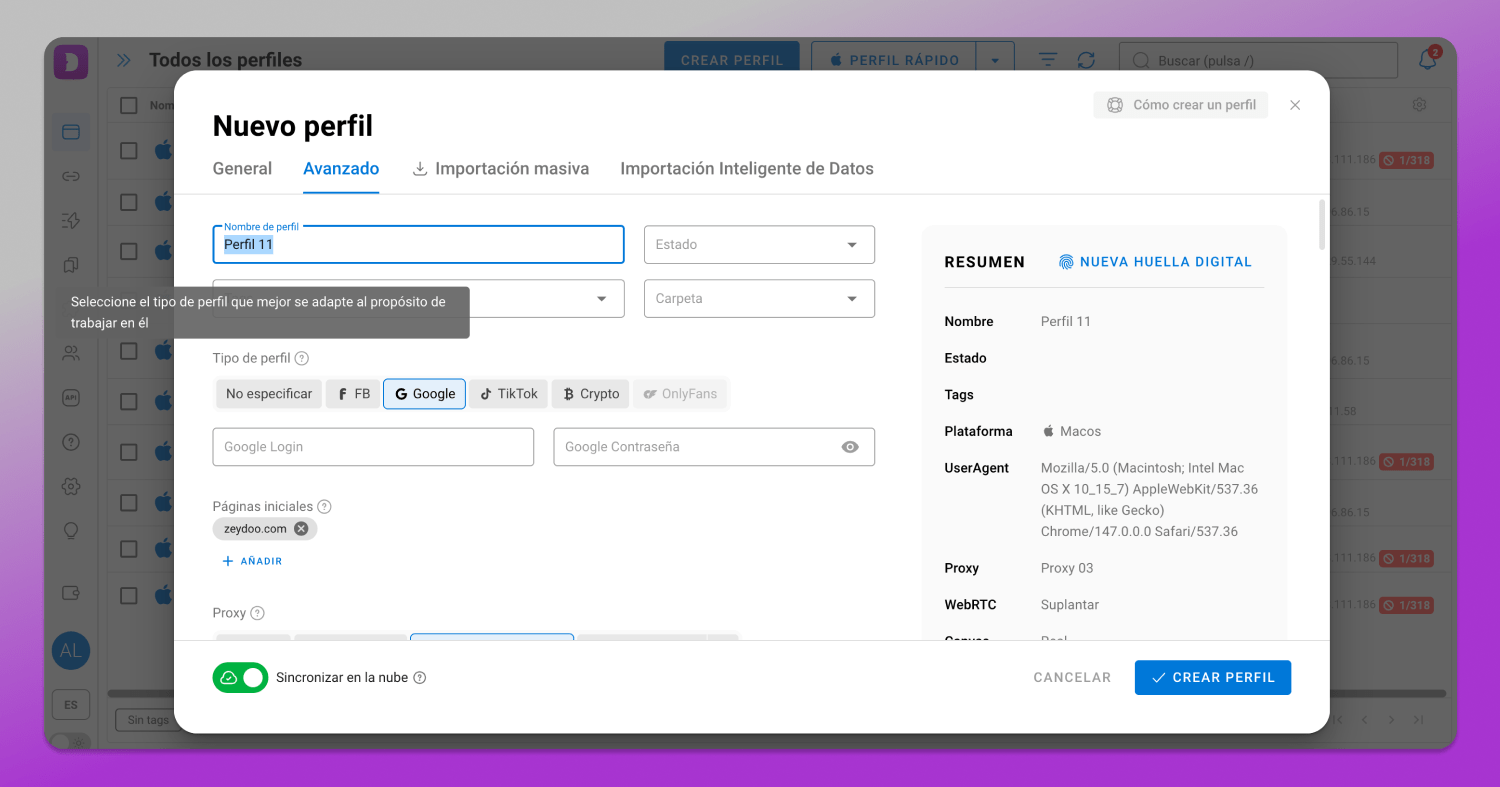Click into the Google Login field
Viewport: 1500px width, 787px height.
(x=373, y=447)
